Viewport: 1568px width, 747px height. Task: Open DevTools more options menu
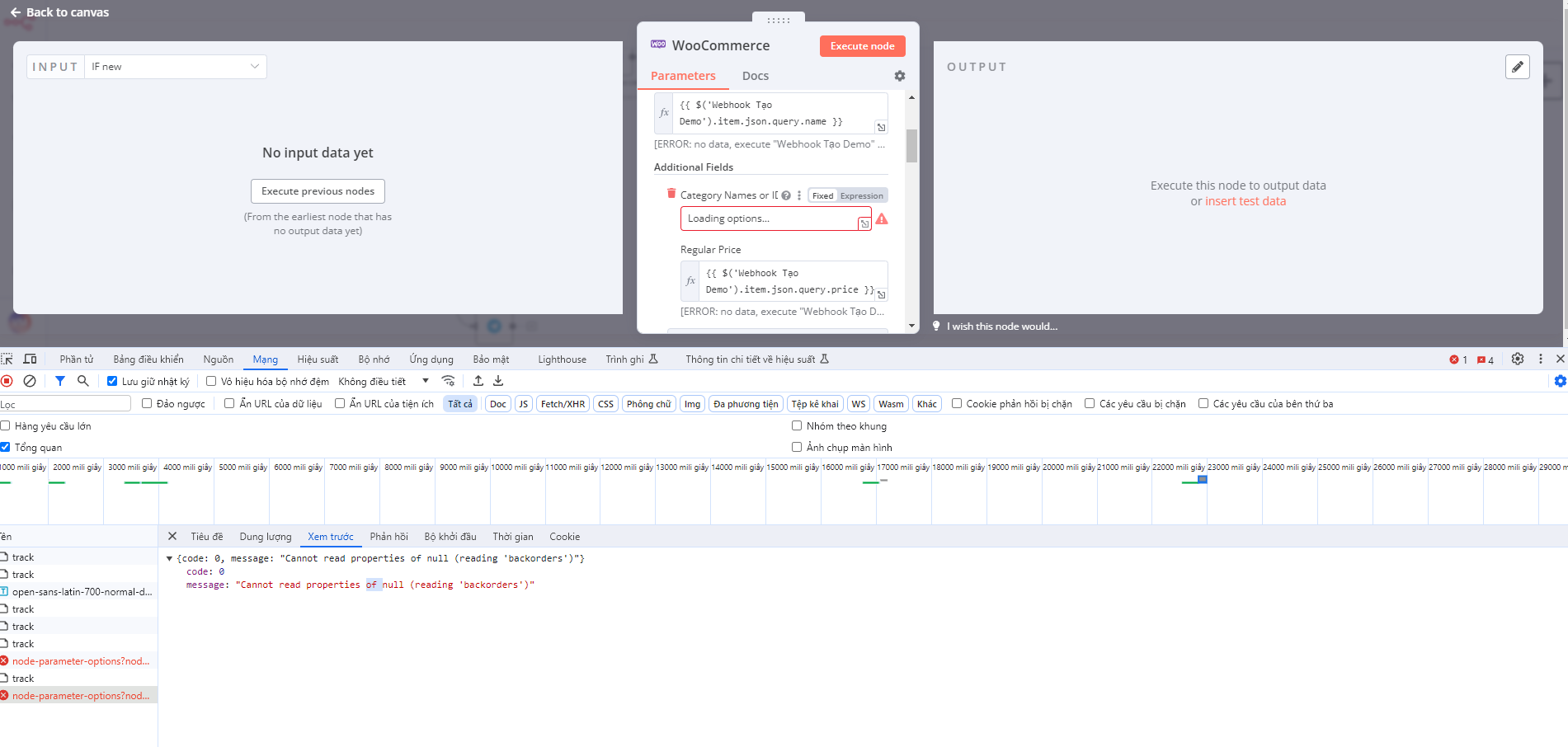1540,359
